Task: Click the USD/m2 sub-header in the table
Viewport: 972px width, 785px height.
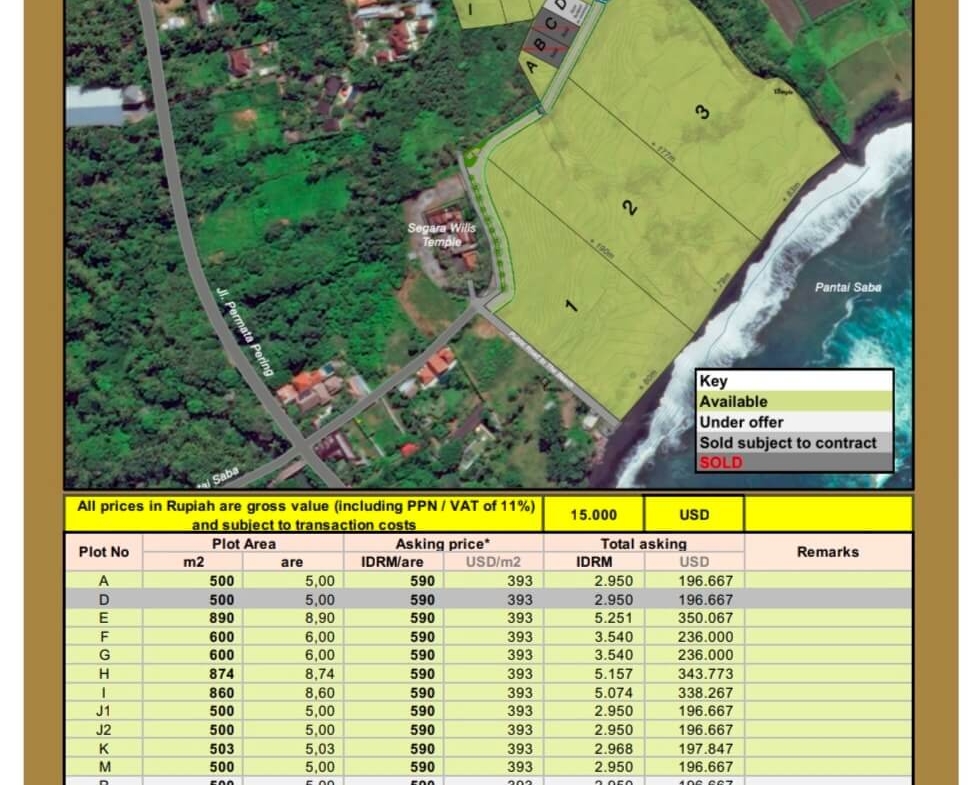Action: pos(493,562)
